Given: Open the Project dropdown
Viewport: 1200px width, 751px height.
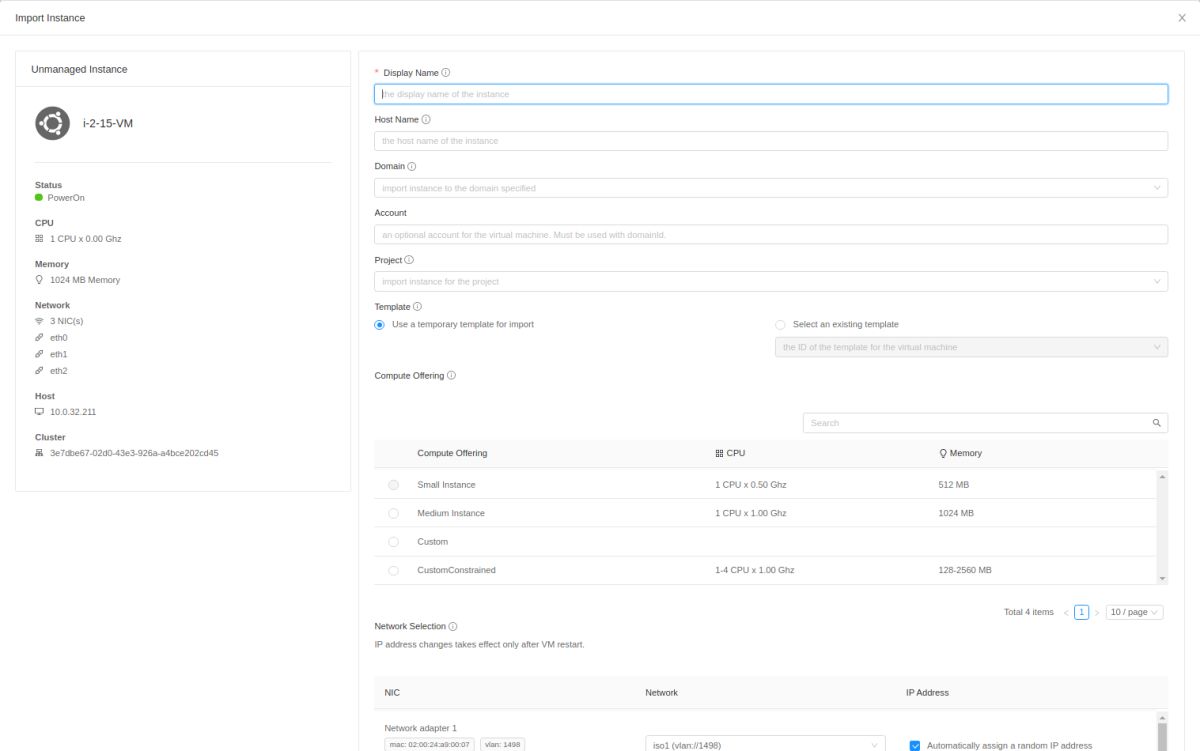Looking at the screenshot, I should [771, 282].
